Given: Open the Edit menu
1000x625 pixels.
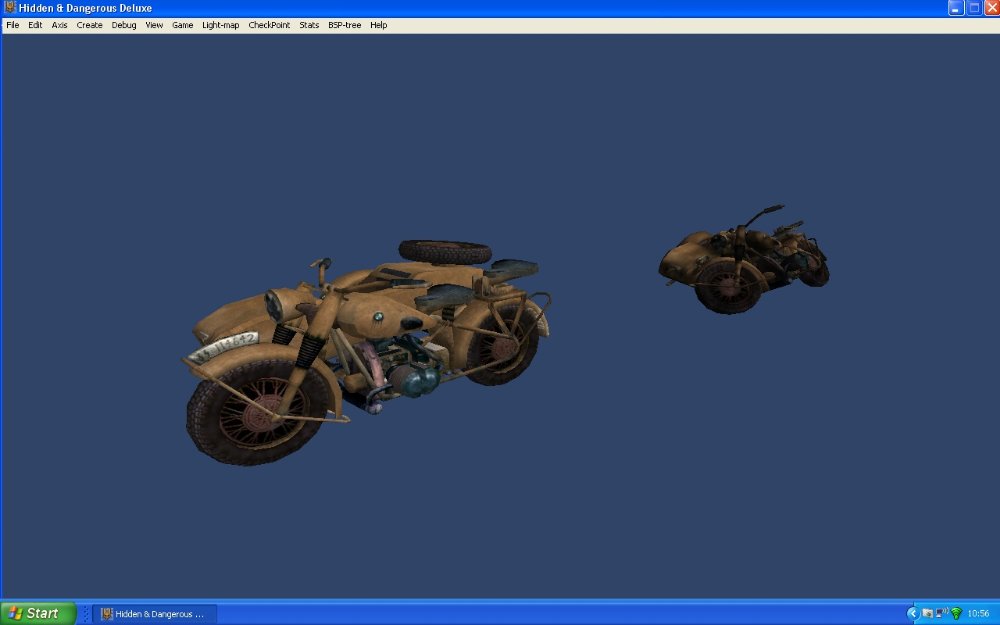Looking at the screenshot, I should 35,25.
